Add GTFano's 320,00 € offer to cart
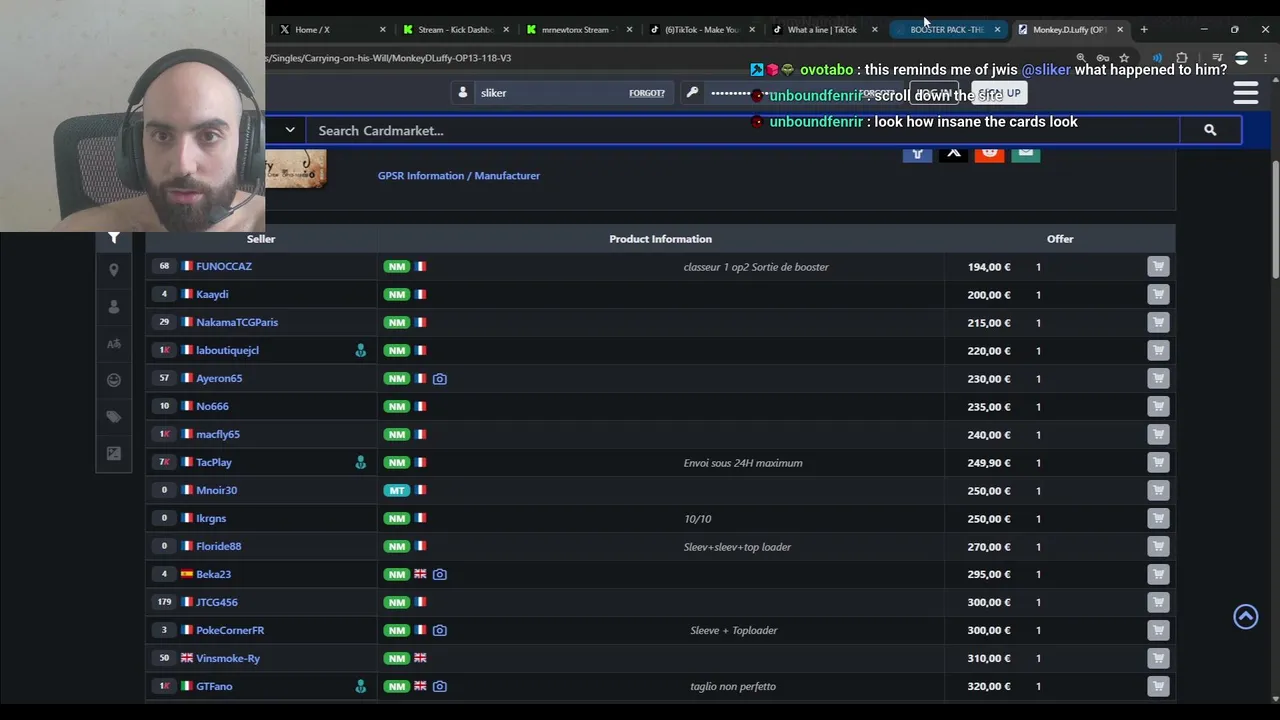 coord(1158,686)
